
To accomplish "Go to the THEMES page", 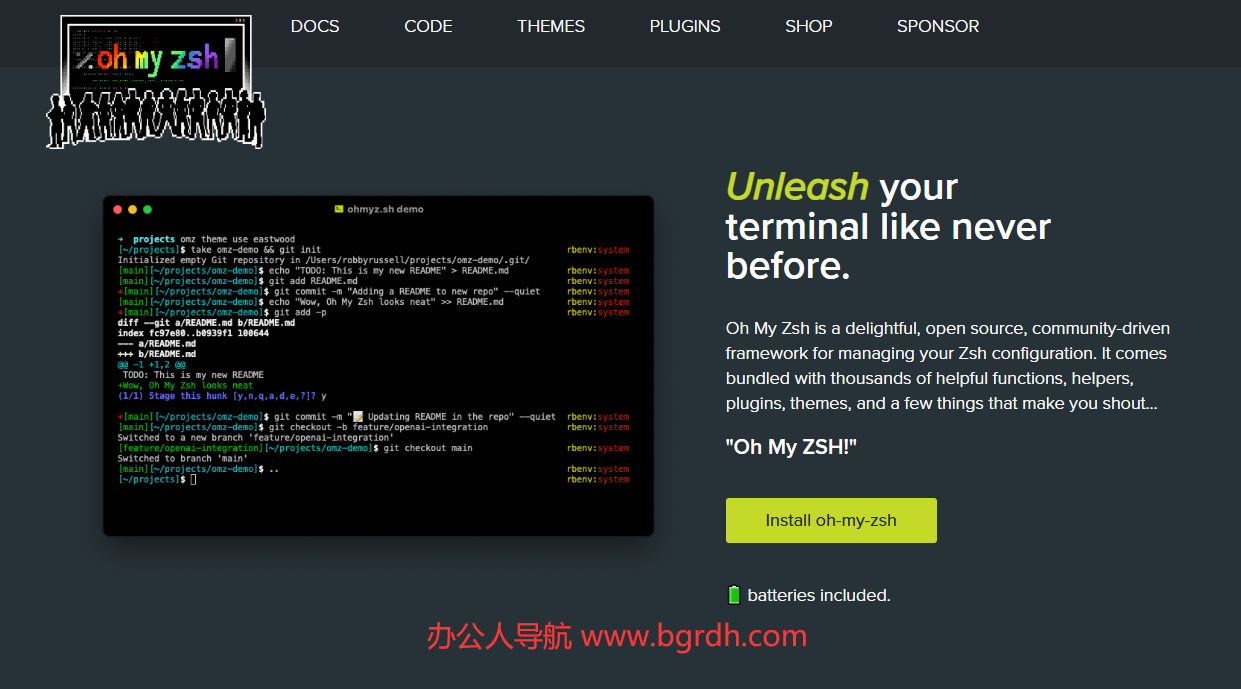I will coord(551,26).
